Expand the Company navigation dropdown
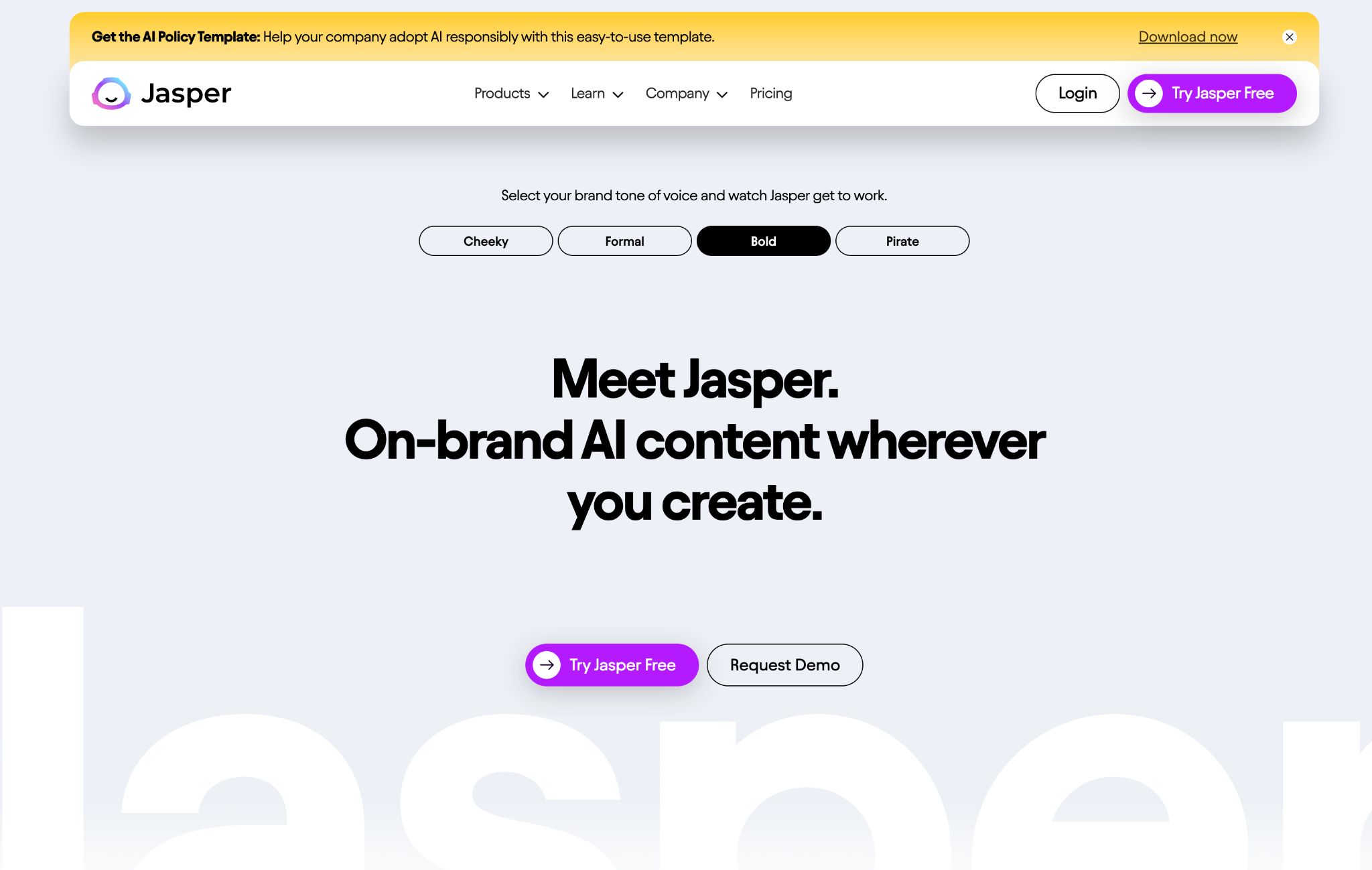Image resolution: width=1372 pixels, height=870 pixels. tap(685, 93)
